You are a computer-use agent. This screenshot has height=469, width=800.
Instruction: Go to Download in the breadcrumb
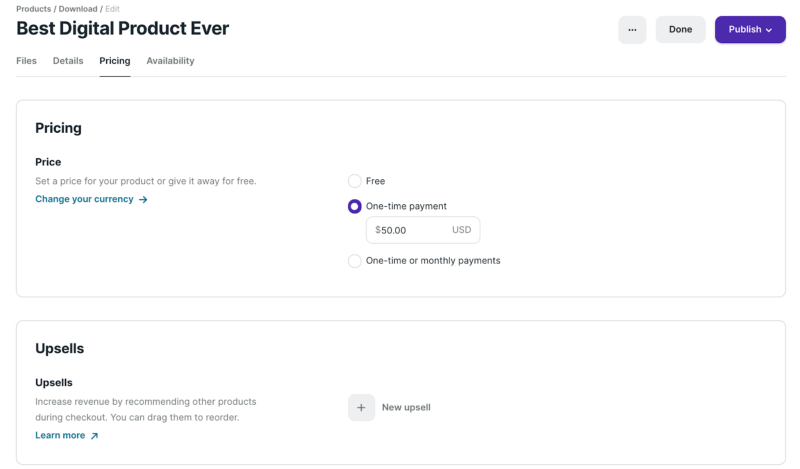[x=78, y=9]
